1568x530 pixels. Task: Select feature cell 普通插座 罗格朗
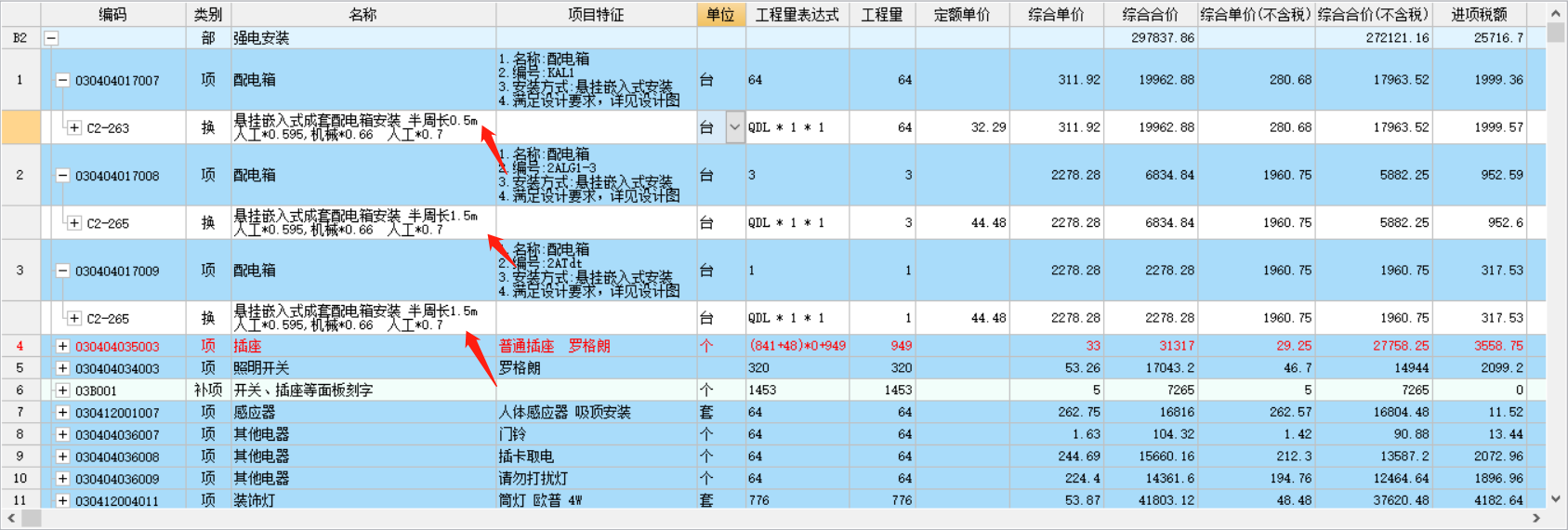point(597,346)
